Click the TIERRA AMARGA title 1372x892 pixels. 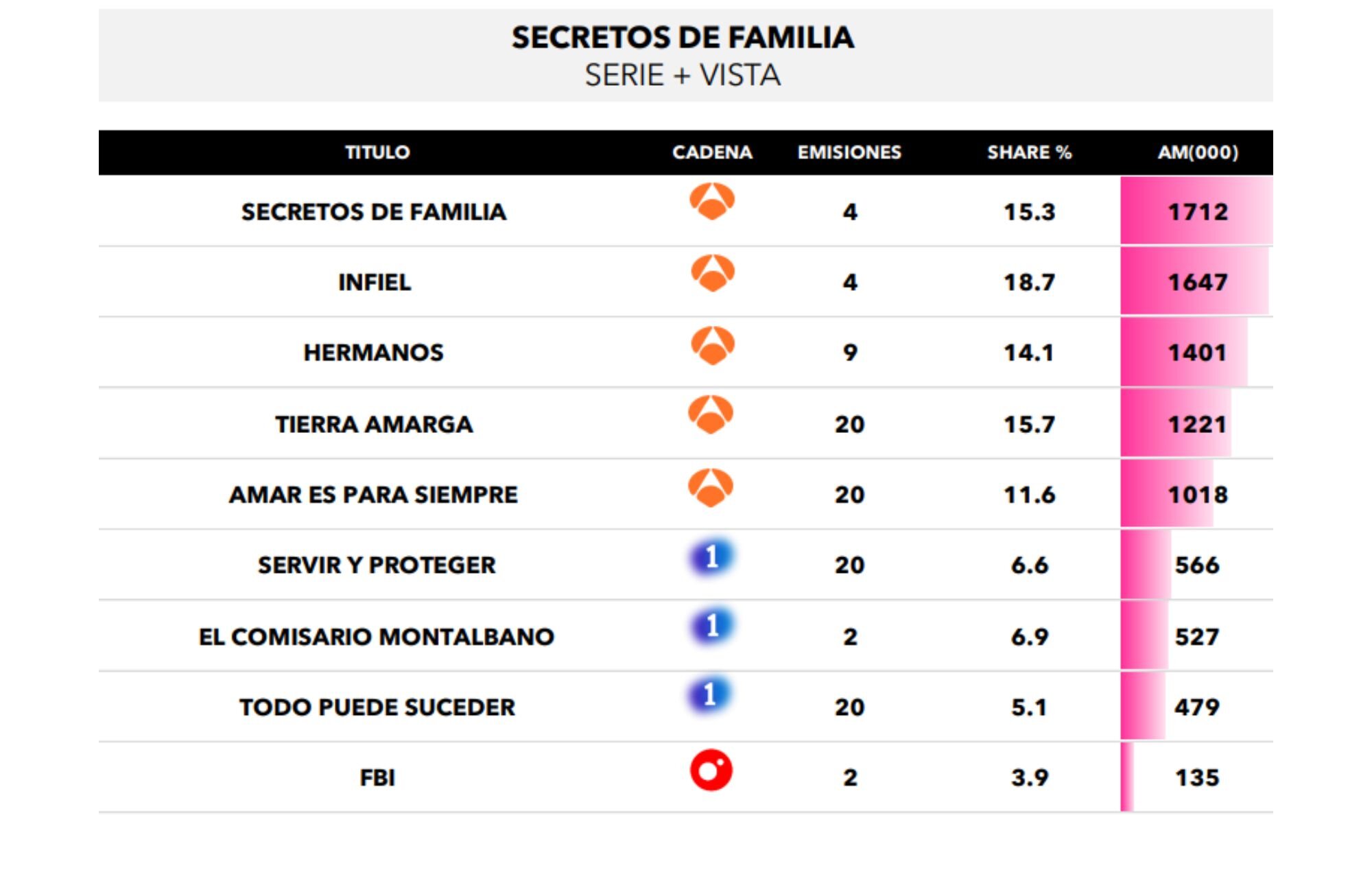(374, 425)
